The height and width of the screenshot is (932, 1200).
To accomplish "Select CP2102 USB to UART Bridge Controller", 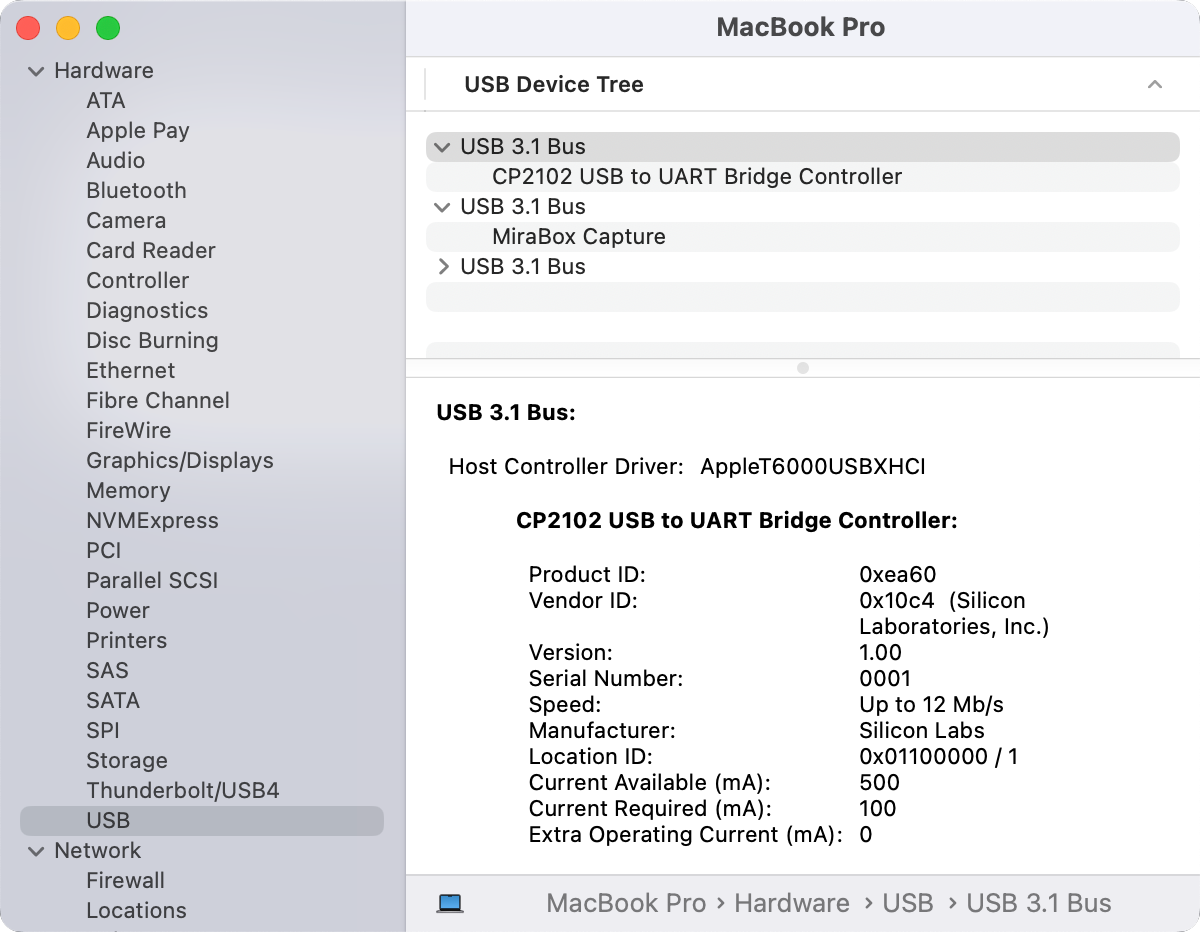I will point(697,177).
